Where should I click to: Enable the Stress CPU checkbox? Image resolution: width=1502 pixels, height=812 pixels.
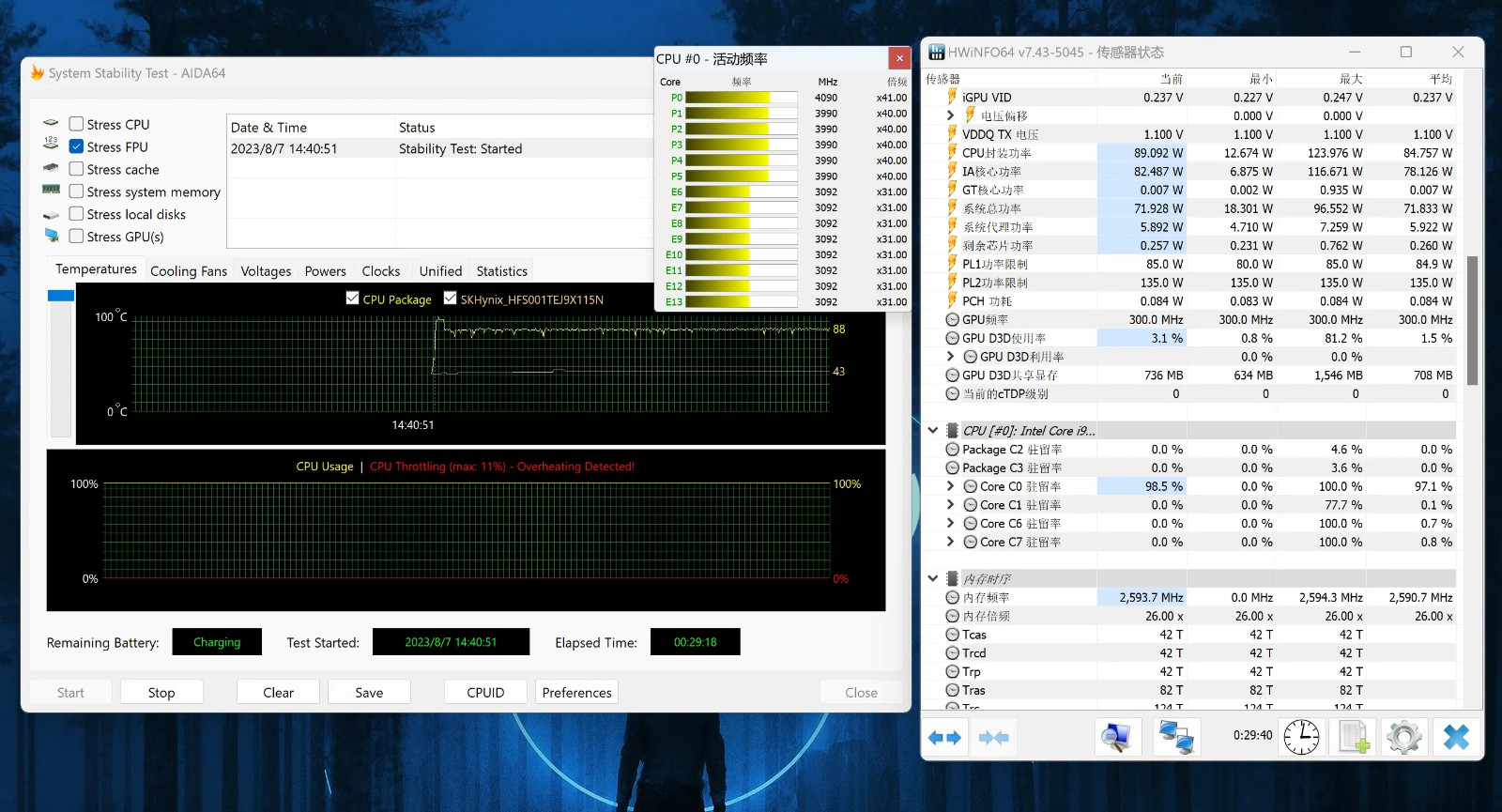(77, 124)
